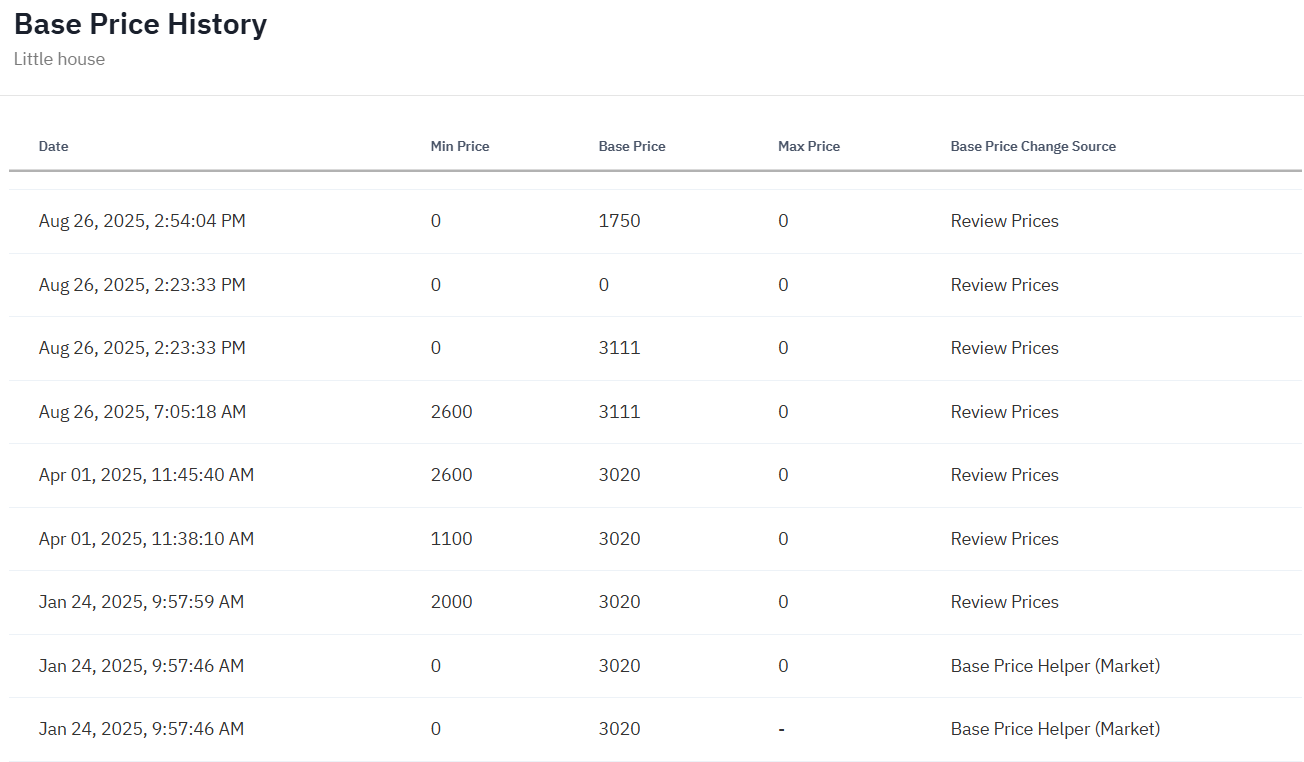Click the dash in the Max Price column
The width and height of the screenshot is (1304, 762).
[781, 729]
